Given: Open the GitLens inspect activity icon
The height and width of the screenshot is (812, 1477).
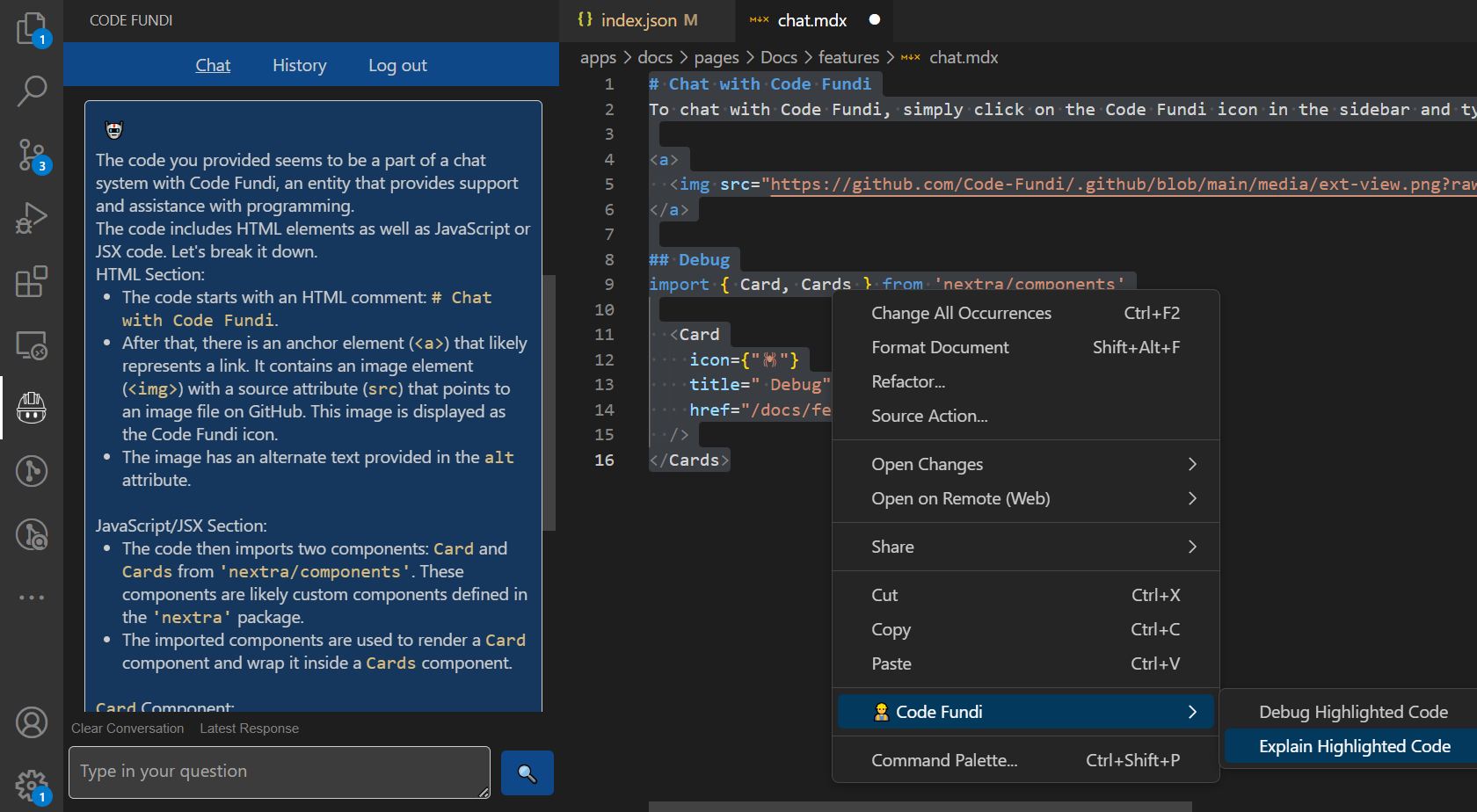Looking at the screenshot, I should click(x=32, y=534).
